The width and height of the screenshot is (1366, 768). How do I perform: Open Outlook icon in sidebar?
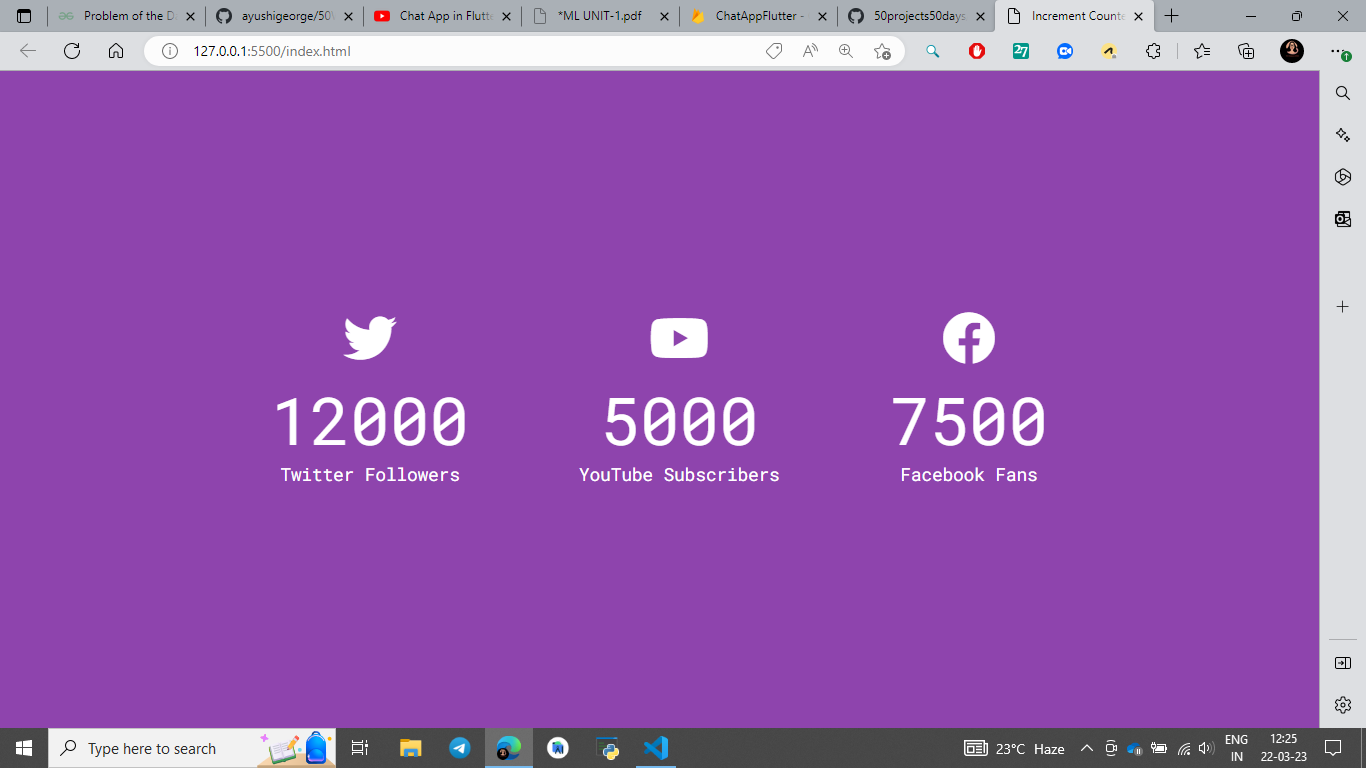pos(1343,219)
